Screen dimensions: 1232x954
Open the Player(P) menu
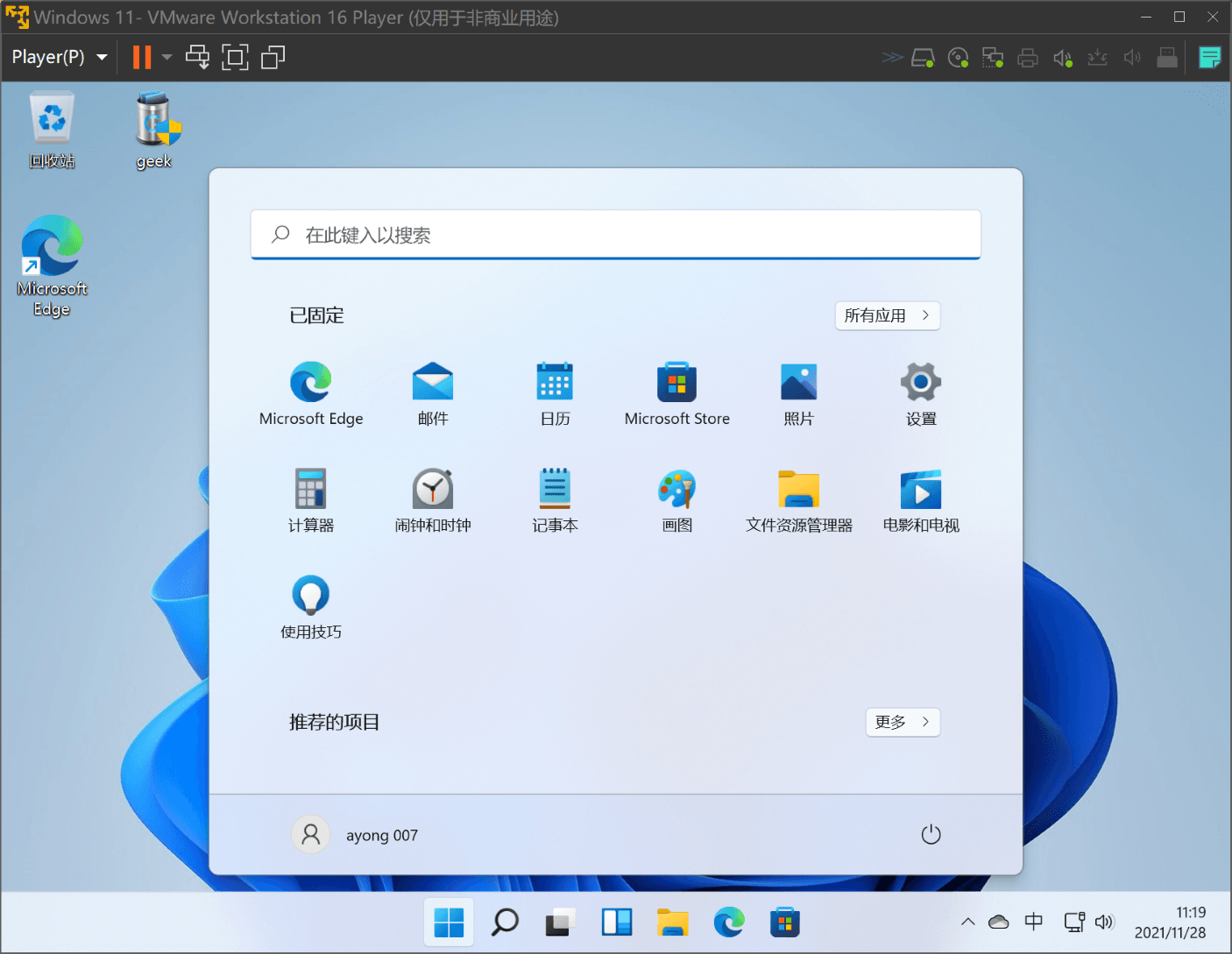click(x=59, y=57)
